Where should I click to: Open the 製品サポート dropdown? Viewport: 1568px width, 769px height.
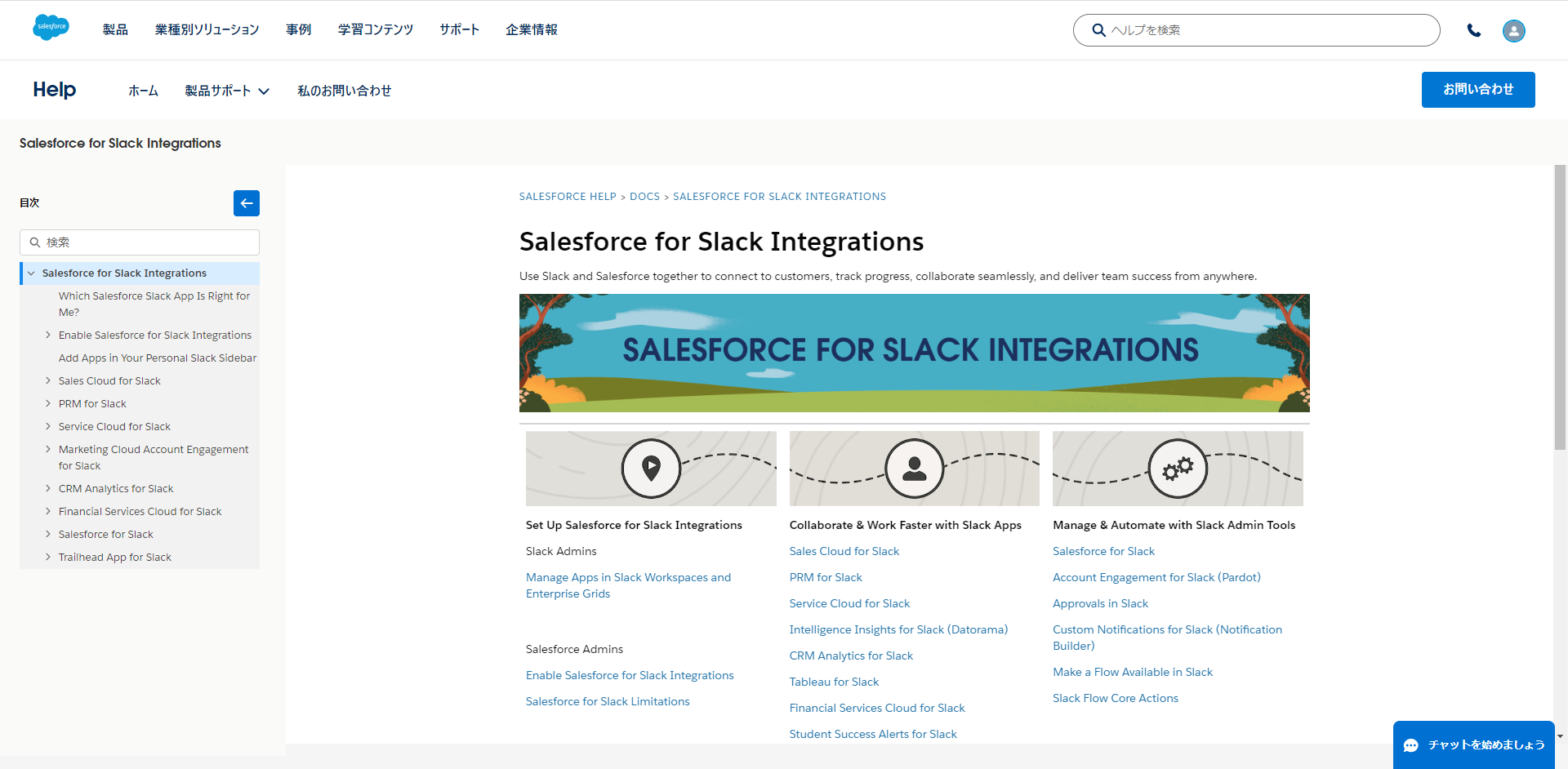pos(227,91)
